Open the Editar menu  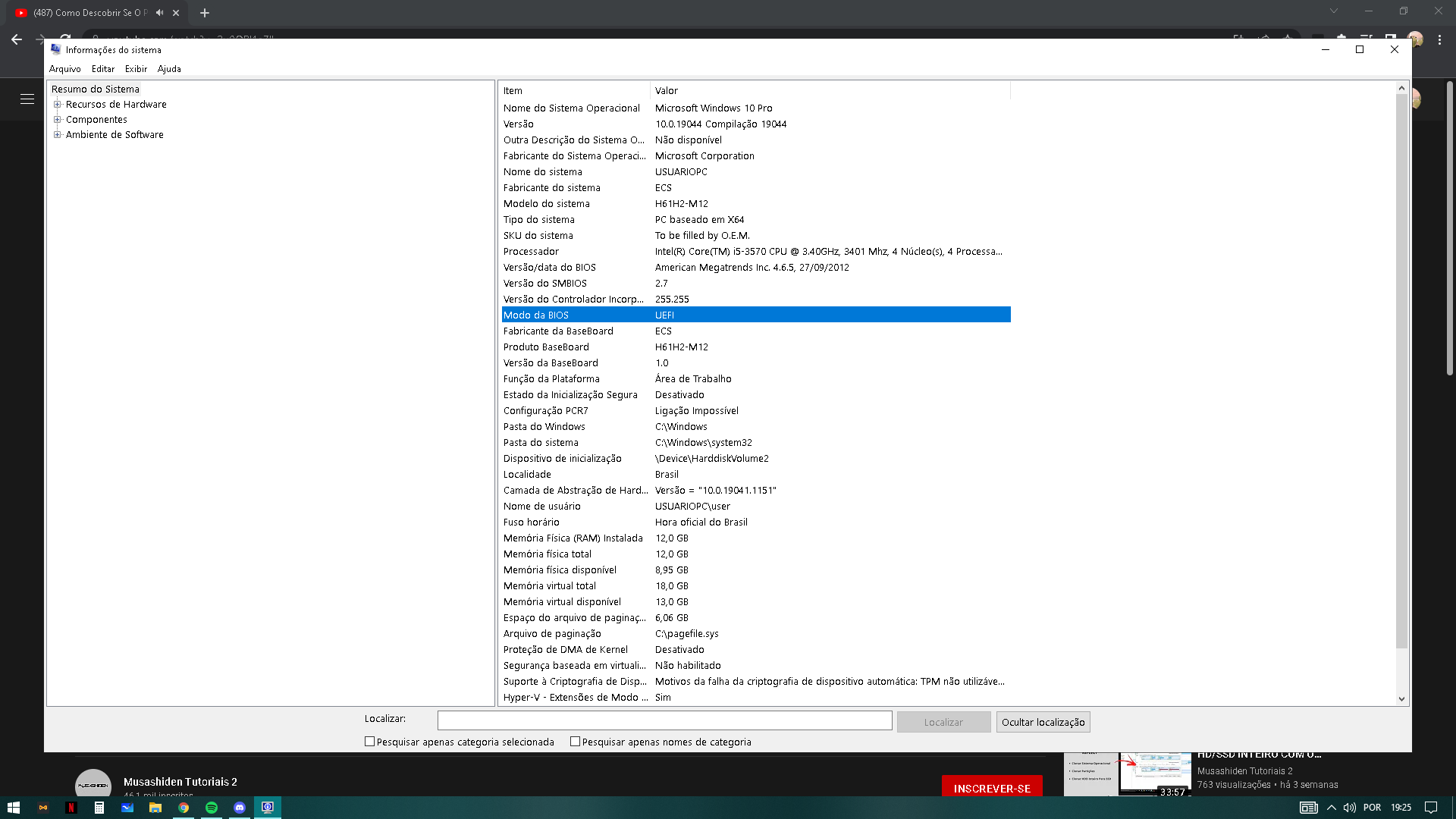pyautogui.click(x=103, y=69)
